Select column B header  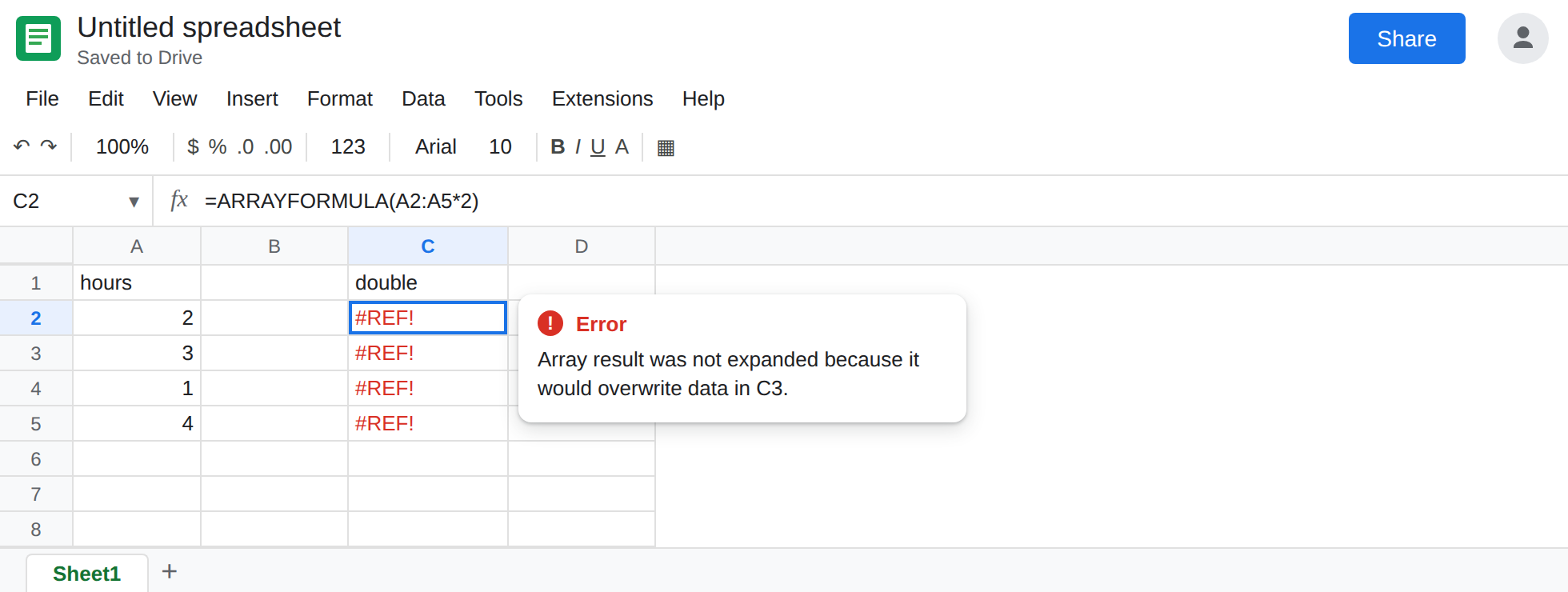274,246
